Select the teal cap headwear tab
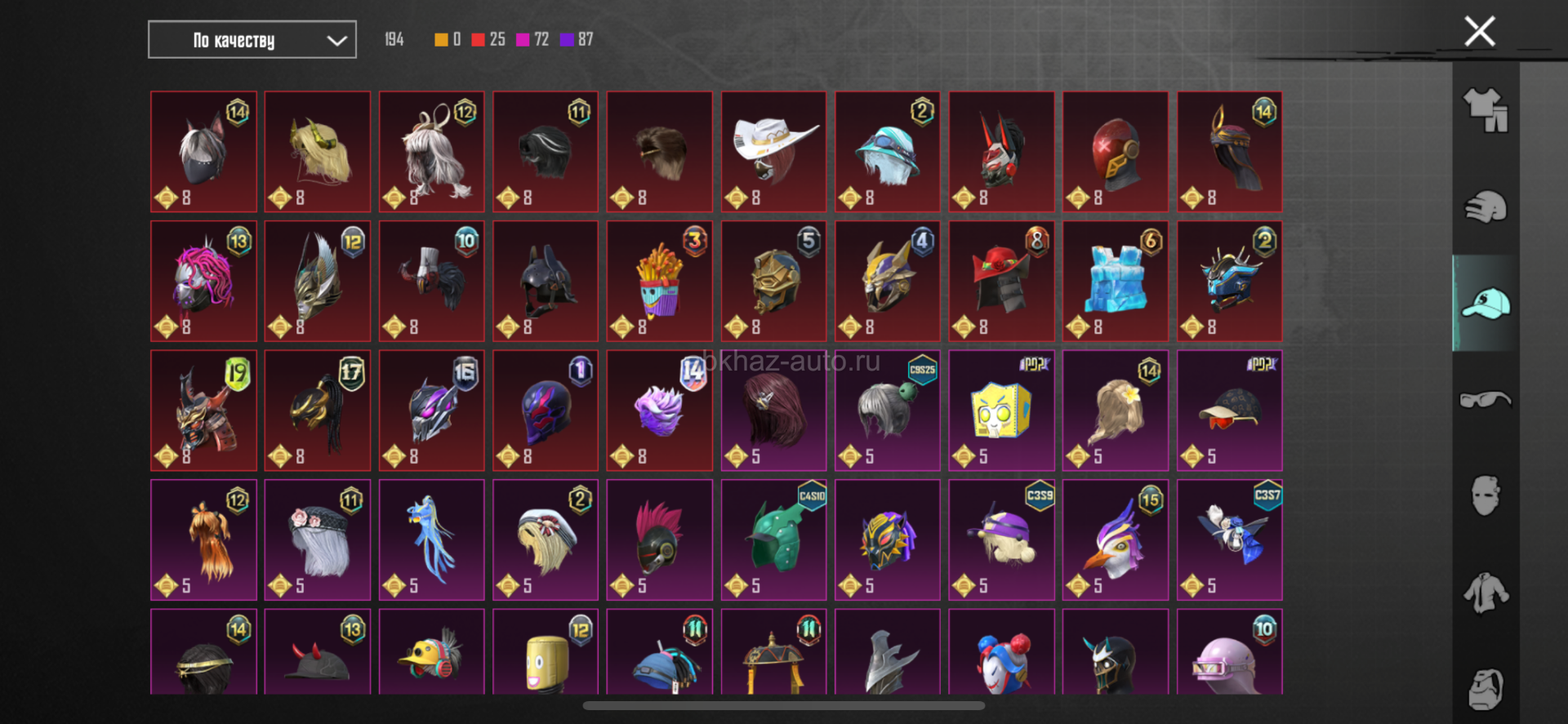1568x724 pixels. point(1486,303)
